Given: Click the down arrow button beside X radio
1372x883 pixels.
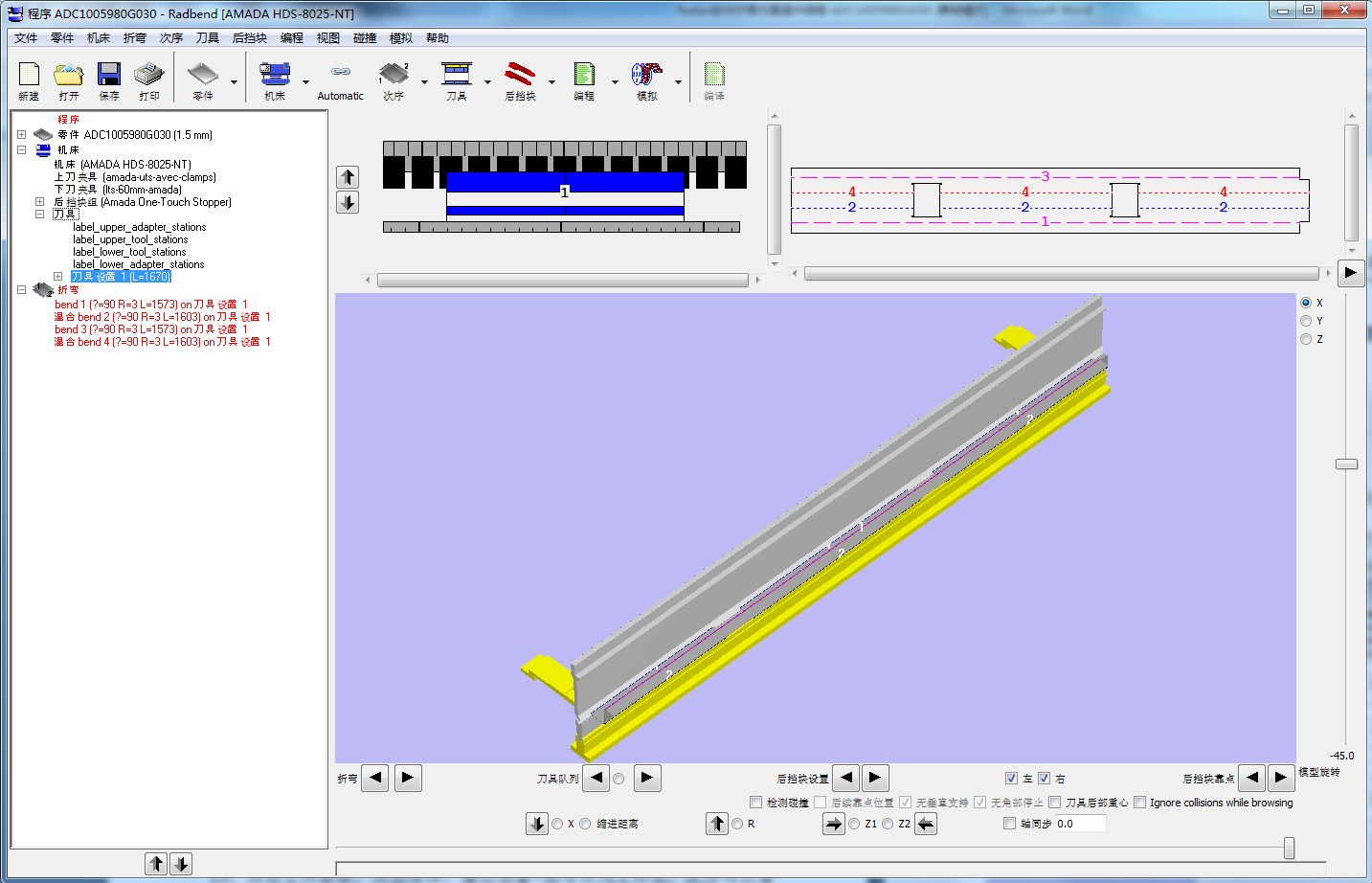Looking at the screenshot, I should tap(537, 824).
